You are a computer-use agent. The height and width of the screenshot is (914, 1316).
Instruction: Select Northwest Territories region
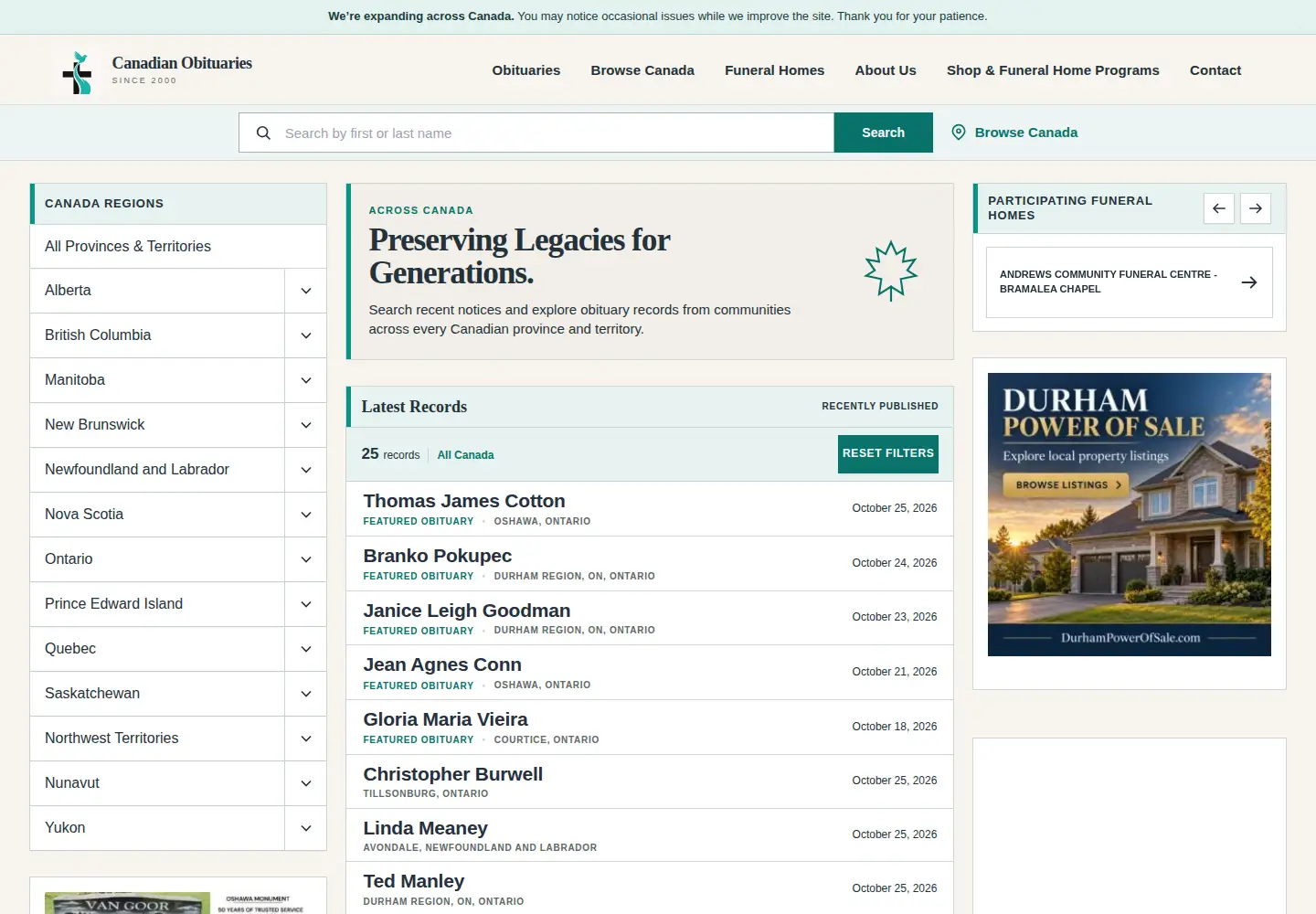coord(157,739)
